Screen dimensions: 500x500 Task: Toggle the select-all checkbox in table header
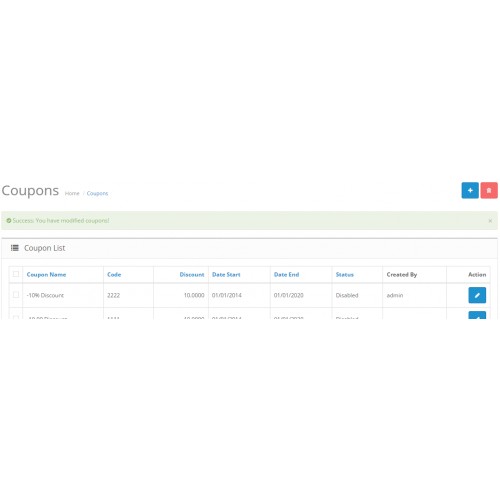16,274
